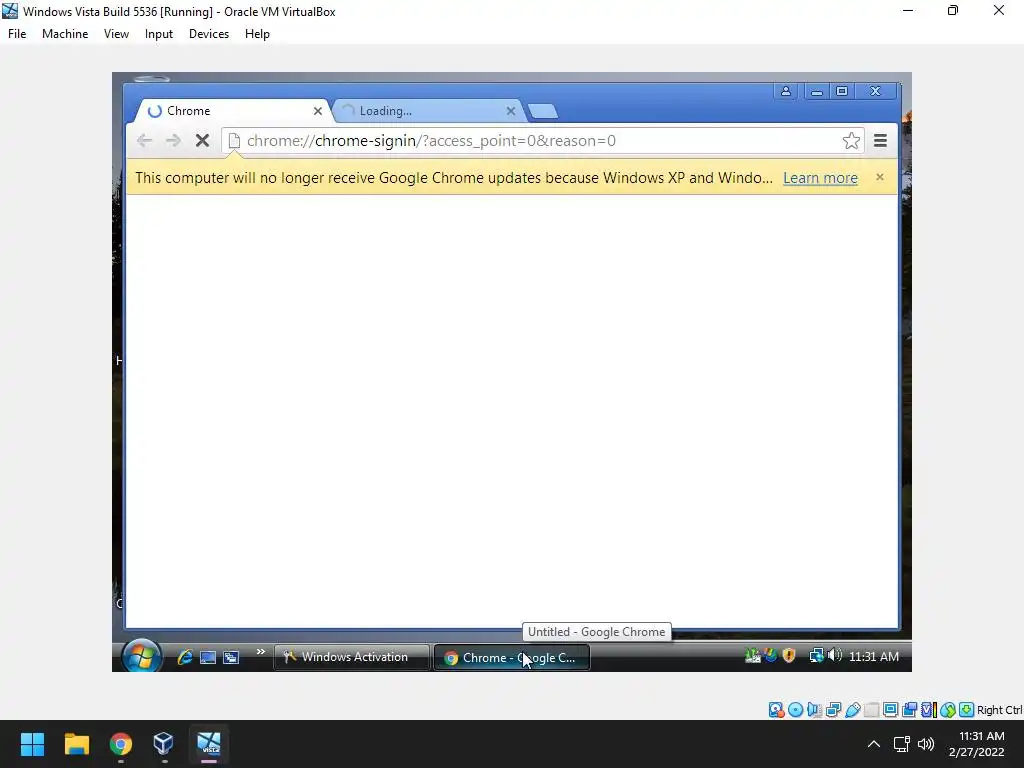The image size is (1024, 768).
Task: Open File Explorer from host taskbar
Action: click(76, 744)
